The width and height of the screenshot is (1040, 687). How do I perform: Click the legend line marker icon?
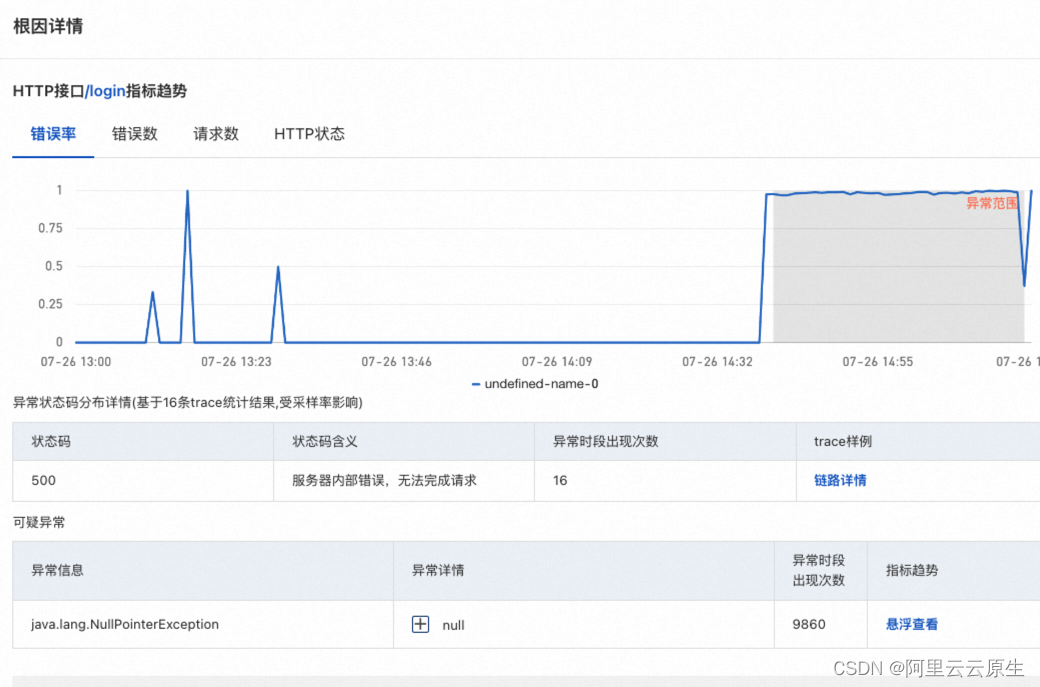tap(474, 383)
